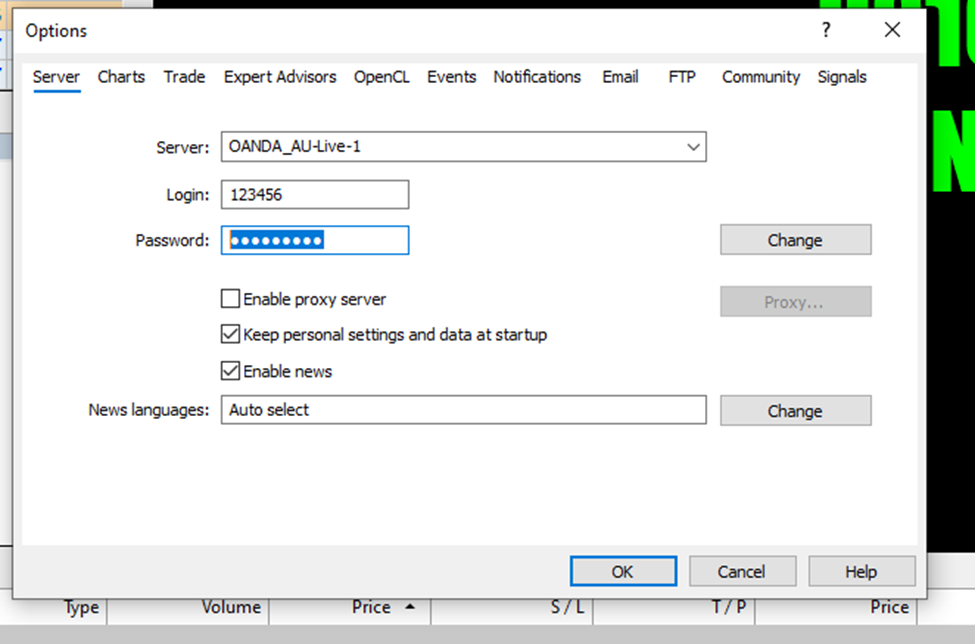Go to the Notifications tab
Screen dimensions: 975x644
point(537,77)
